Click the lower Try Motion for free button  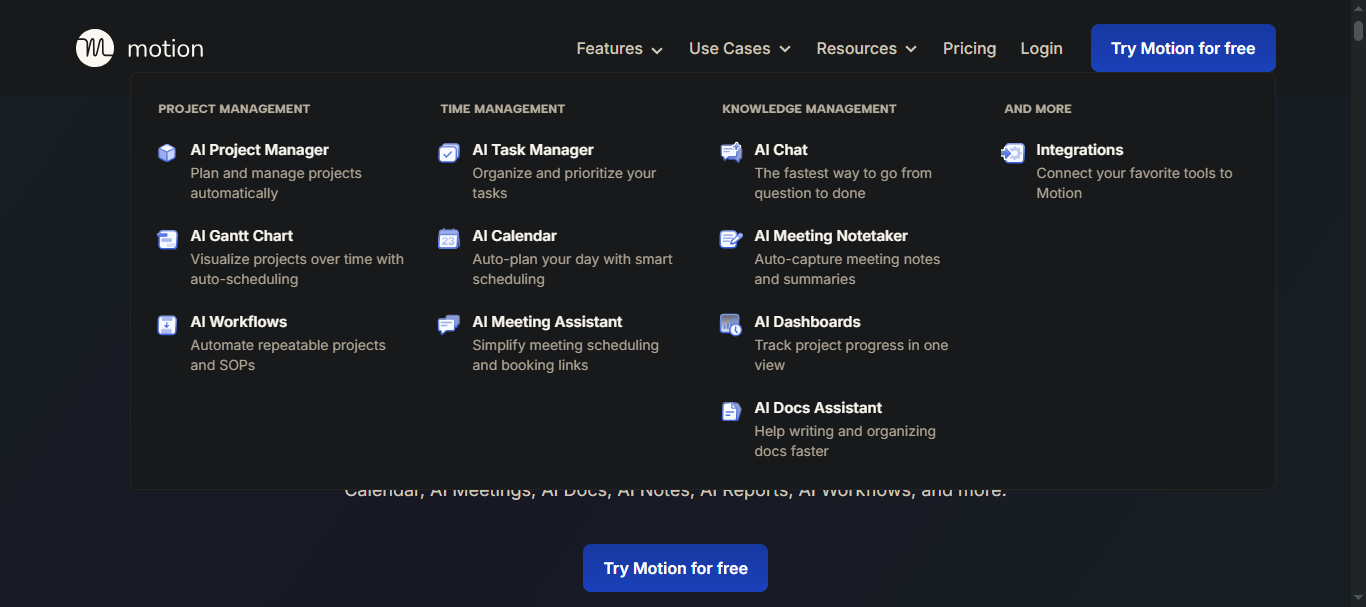(x=676, y=568)
